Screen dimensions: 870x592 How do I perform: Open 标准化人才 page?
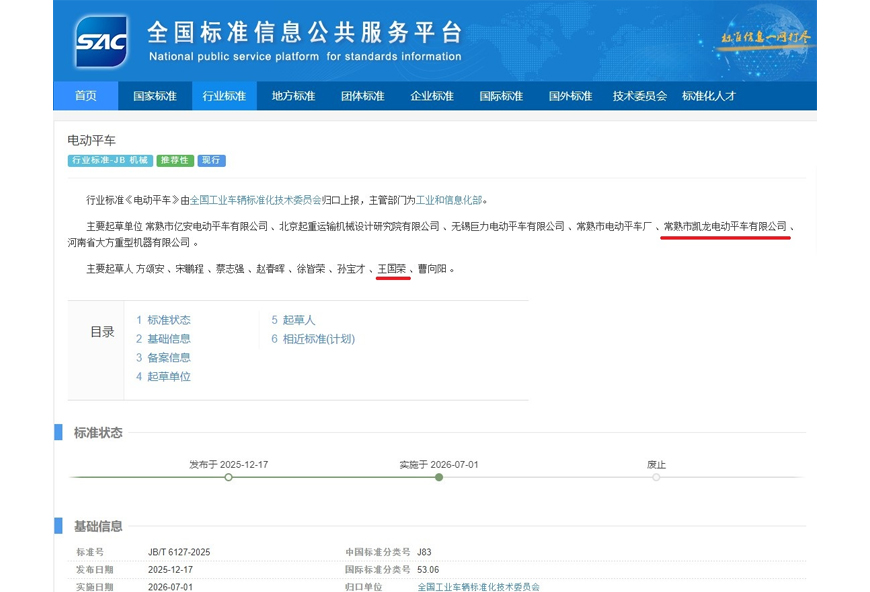(709, 95)
